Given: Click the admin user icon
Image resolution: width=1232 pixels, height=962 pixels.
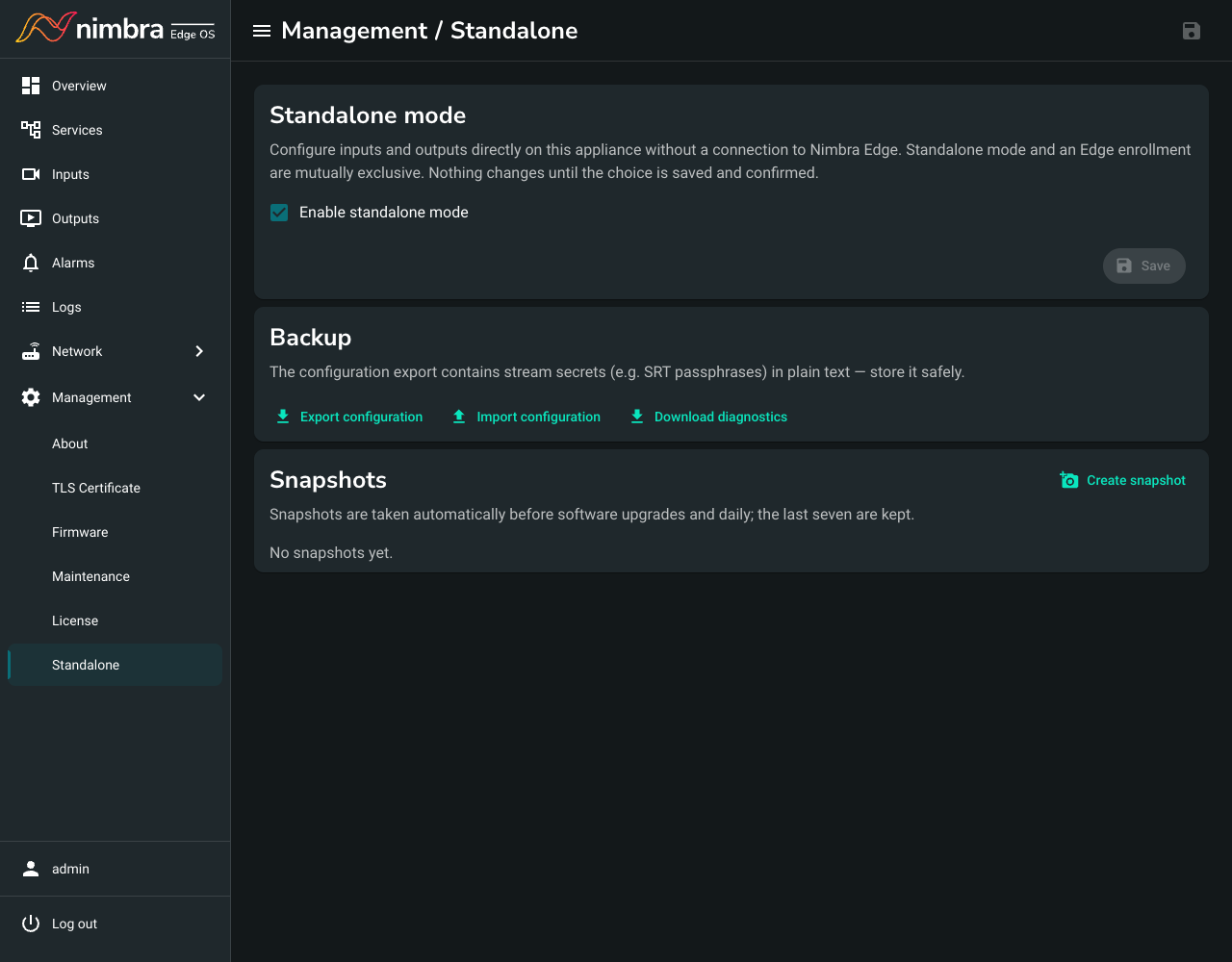Looking at the screenshot, I should pyautogui.click(x=31, y=869).
